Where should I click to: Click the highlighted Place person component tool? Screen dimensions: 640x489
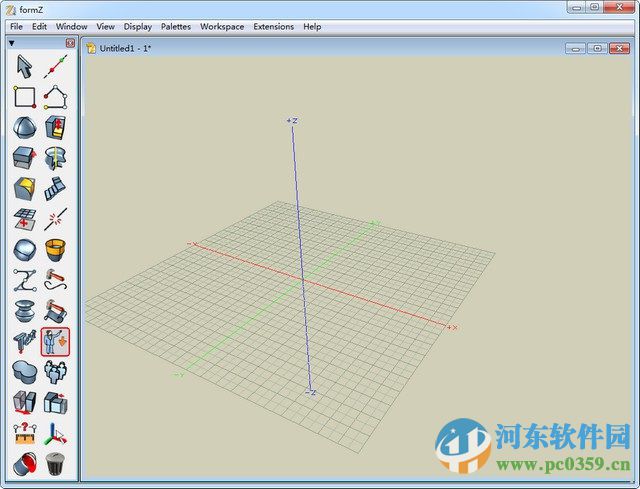pyautogui.click(x=56, y=341)
